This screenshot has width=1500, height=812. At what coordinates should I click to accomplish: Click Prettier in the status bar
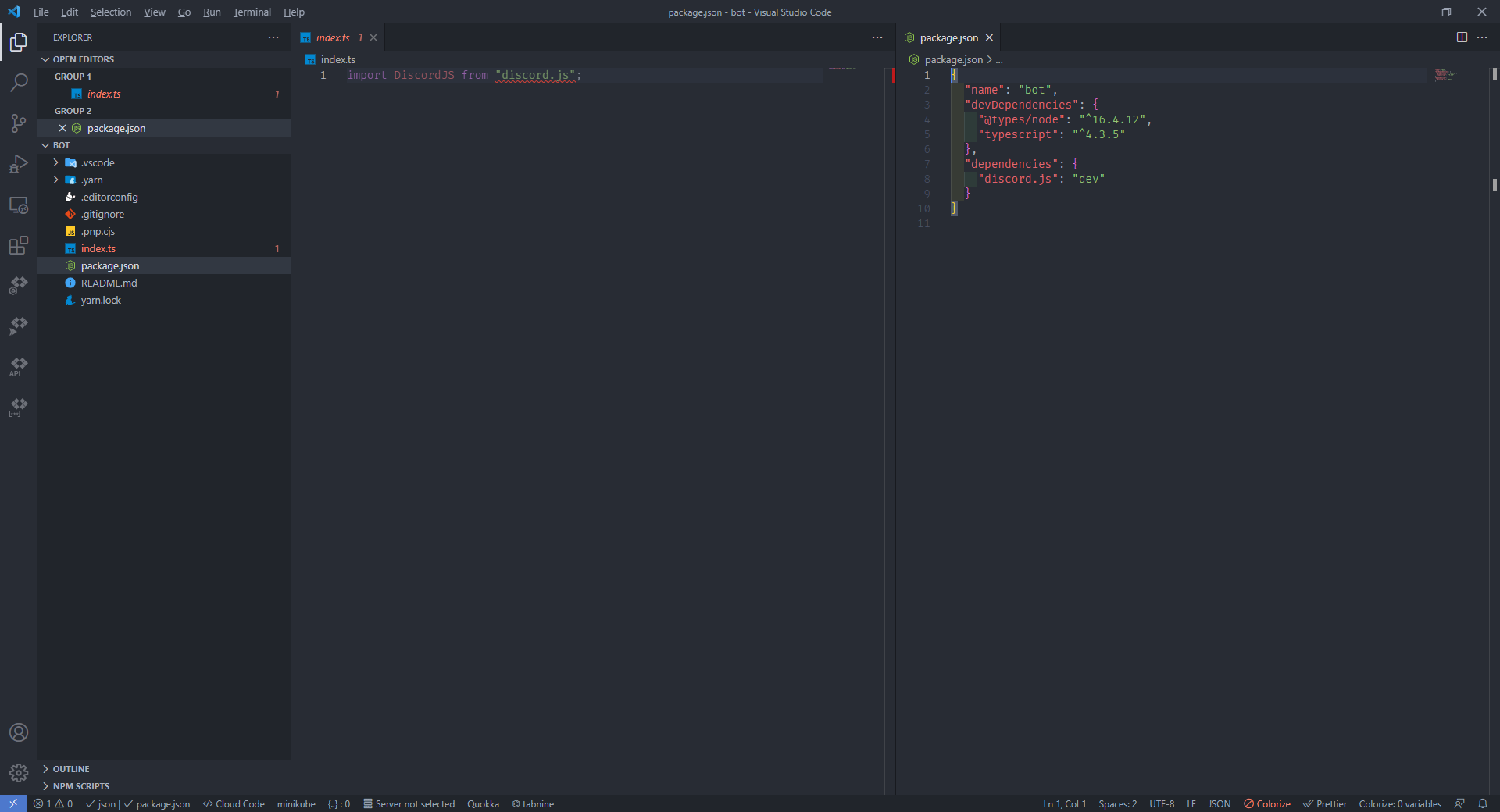point(1325,803)
